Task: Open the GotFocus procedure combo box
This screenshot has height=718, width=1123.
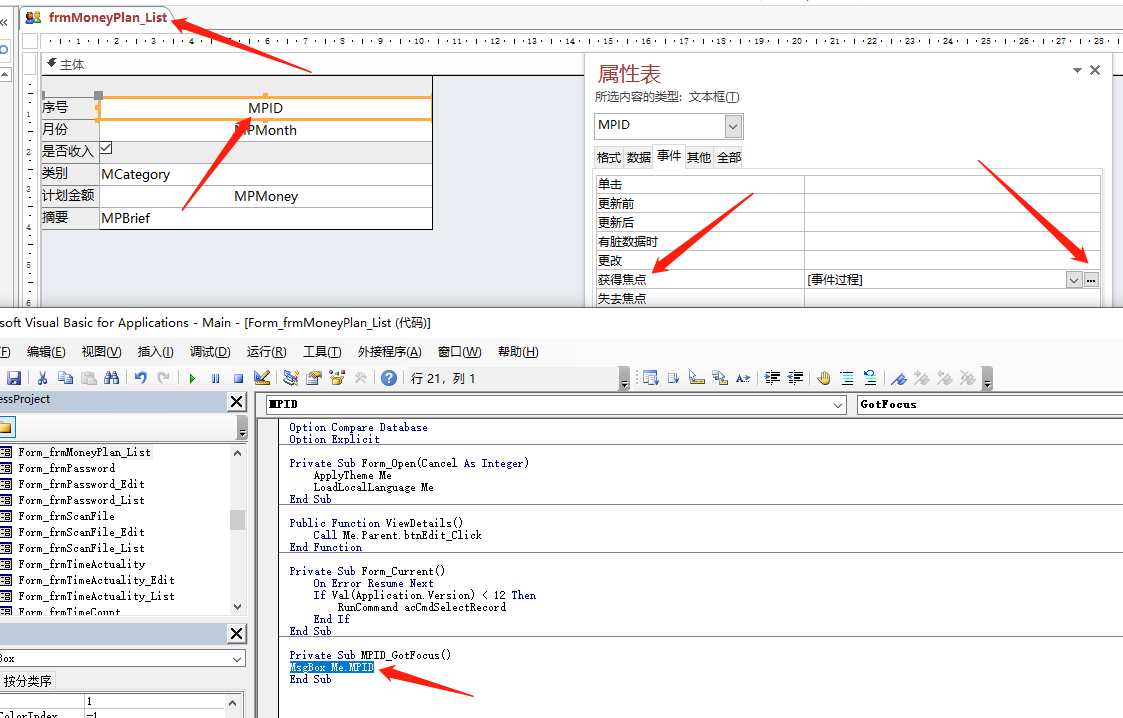Action: click(x=991, y=405)
